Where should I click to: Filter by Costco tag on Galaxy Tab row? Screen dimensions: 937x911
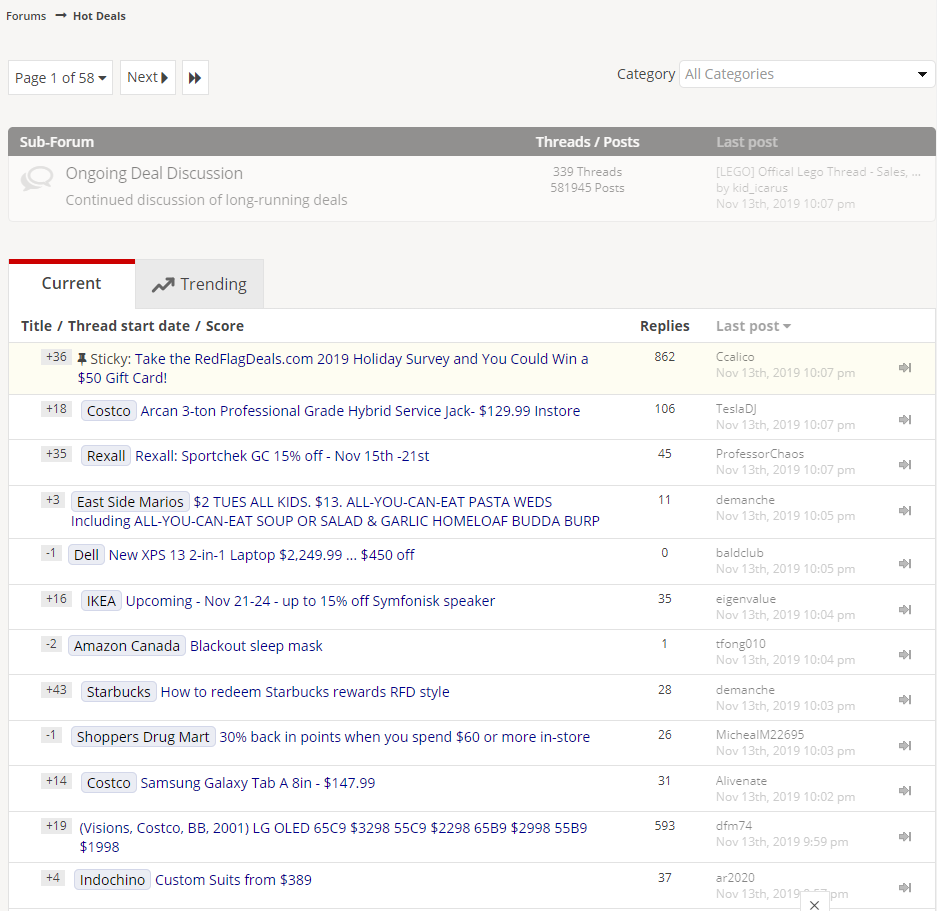pyautogui.click(x=109, y=782)
